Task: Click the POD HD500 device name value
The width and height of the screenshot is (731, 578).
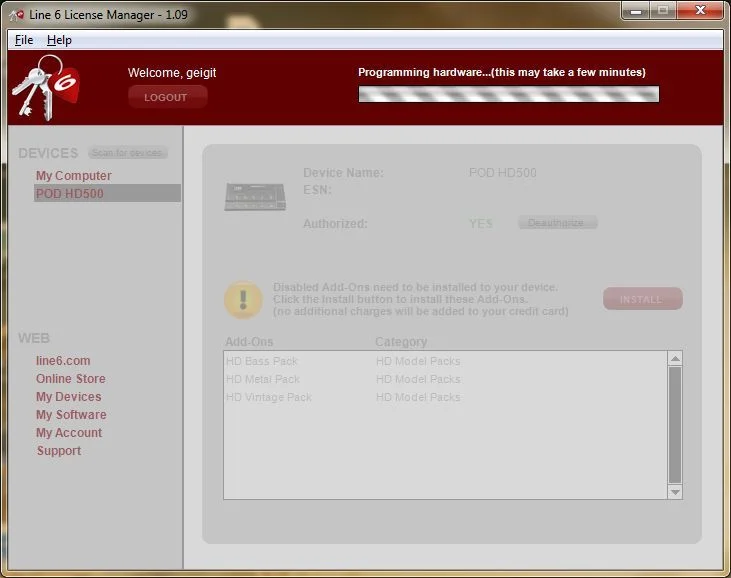Action: 503,173
